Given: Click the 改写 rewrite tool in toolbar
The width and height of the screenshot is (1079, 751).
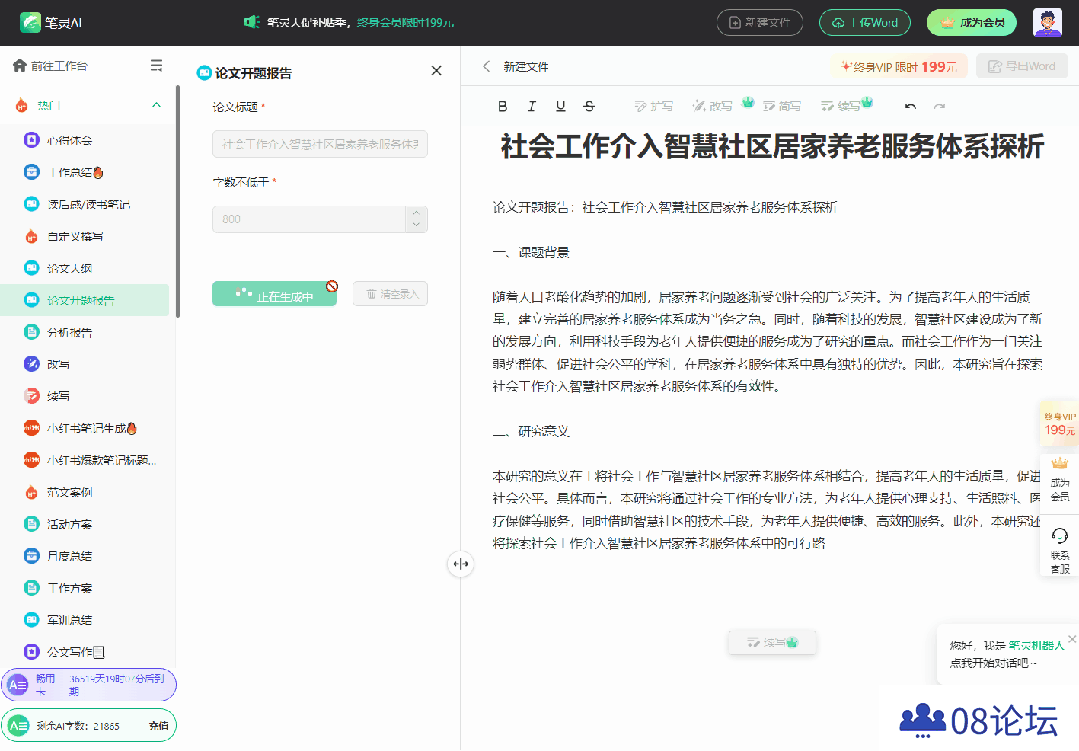Looking at the screenshot, I should [x=713, y=106].
